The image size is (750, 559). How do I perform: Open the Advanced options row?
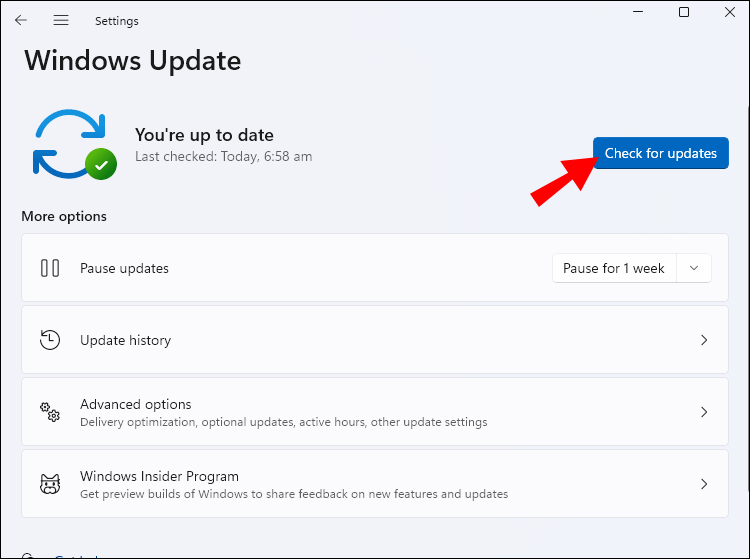(x=375, y=412)
